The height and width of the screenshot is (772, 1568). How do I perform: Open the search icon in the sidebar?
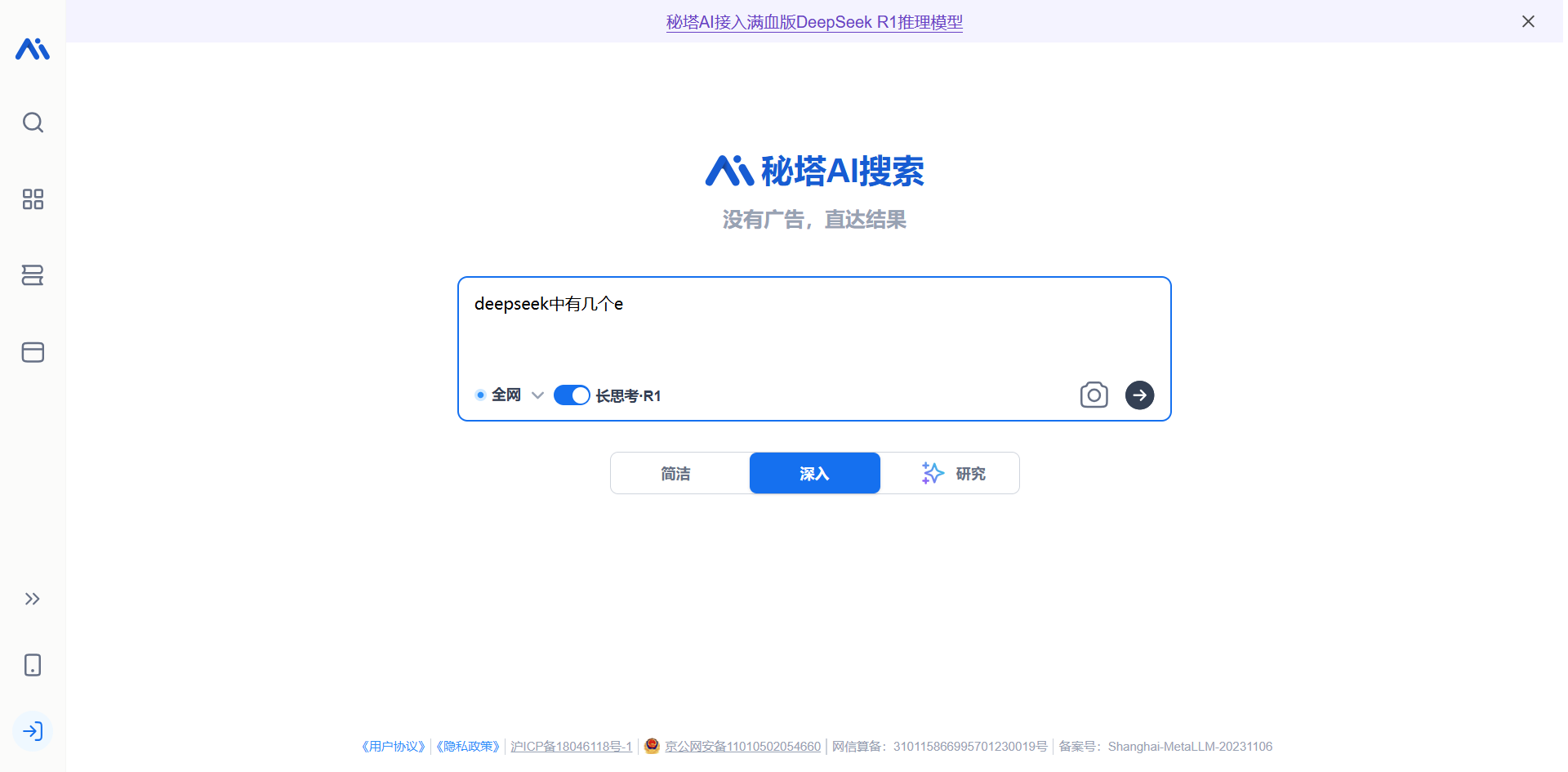pyautogui.click(x=33, y=123)
